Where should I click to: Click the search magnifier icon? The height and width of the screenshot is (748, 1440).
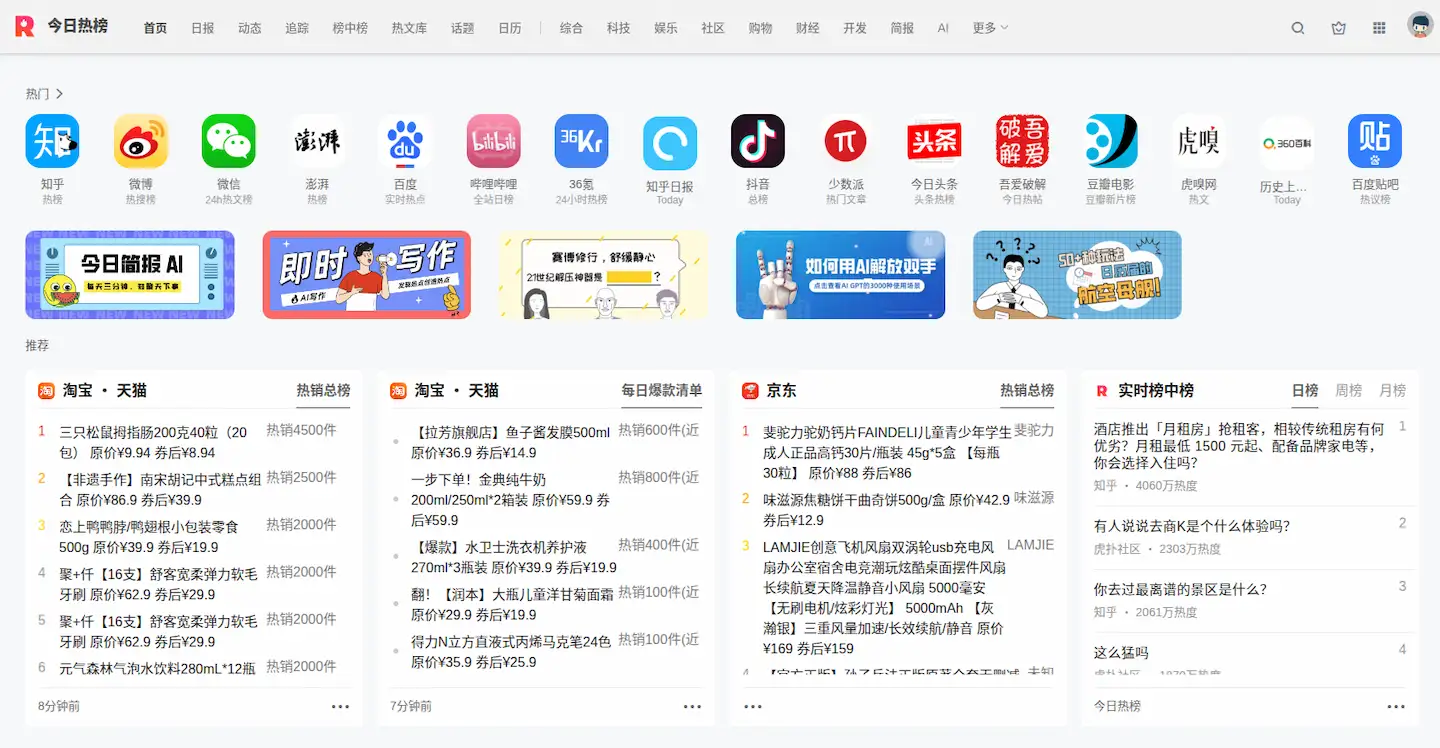pos(1298,28)
